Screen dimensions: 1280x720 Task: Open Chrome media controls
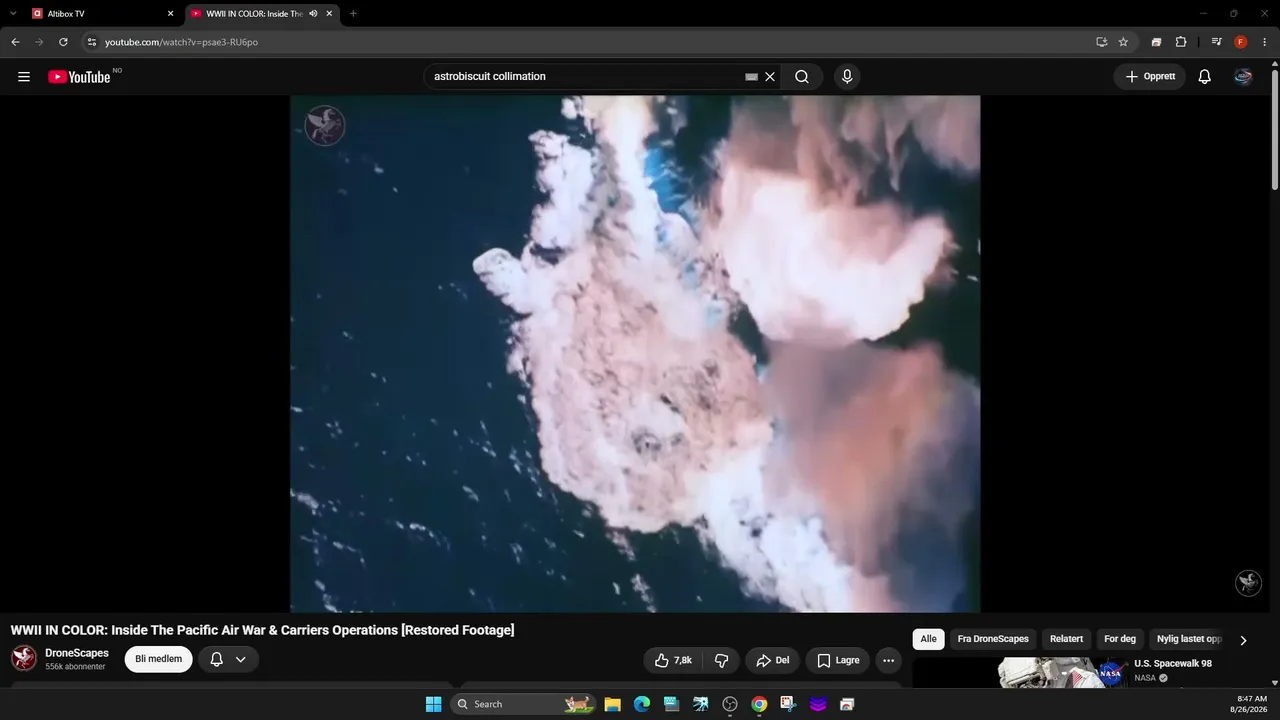click(1216, 42)
